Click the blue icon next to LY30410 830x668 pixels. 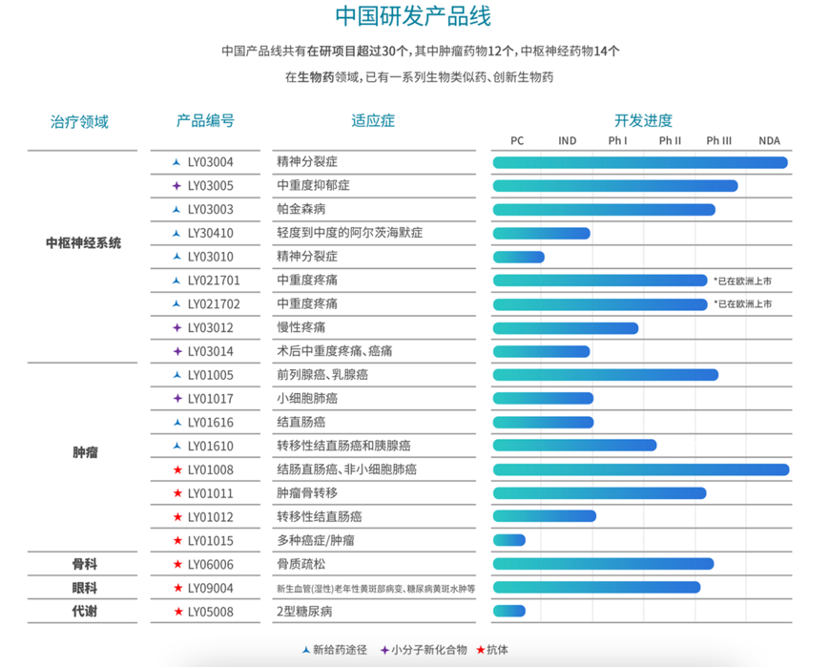pos(177,233)
